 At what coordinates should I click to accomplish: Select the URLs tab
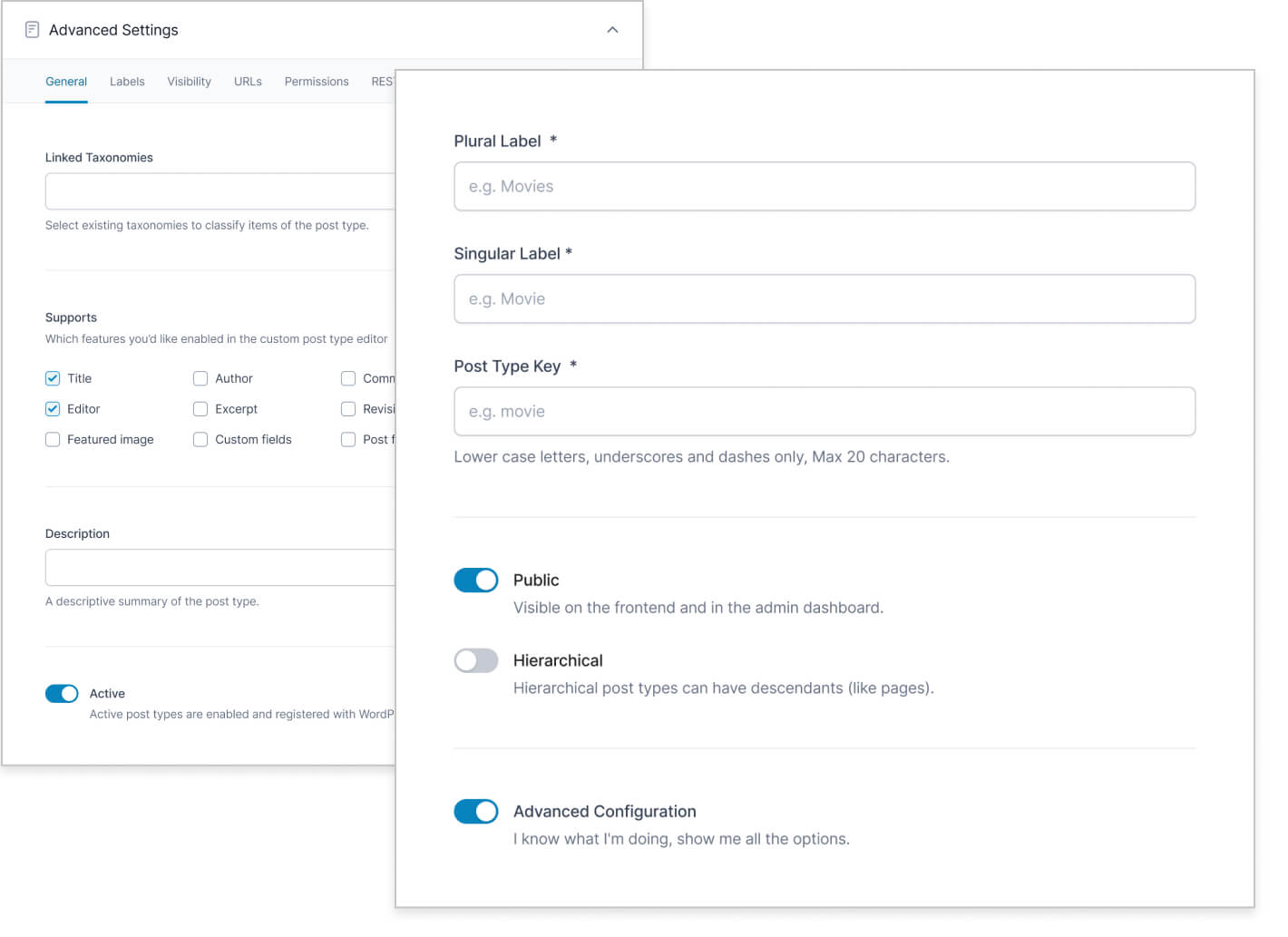click(248, 82)
